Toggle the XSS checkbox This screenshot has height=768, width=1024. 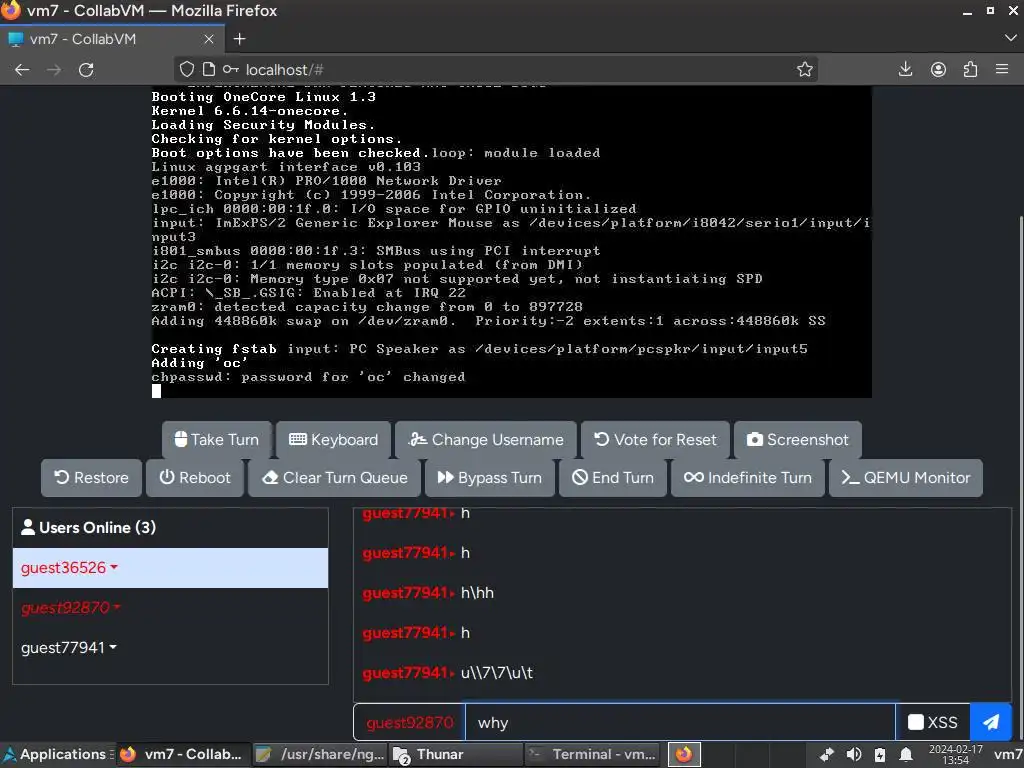click(916, 722)
